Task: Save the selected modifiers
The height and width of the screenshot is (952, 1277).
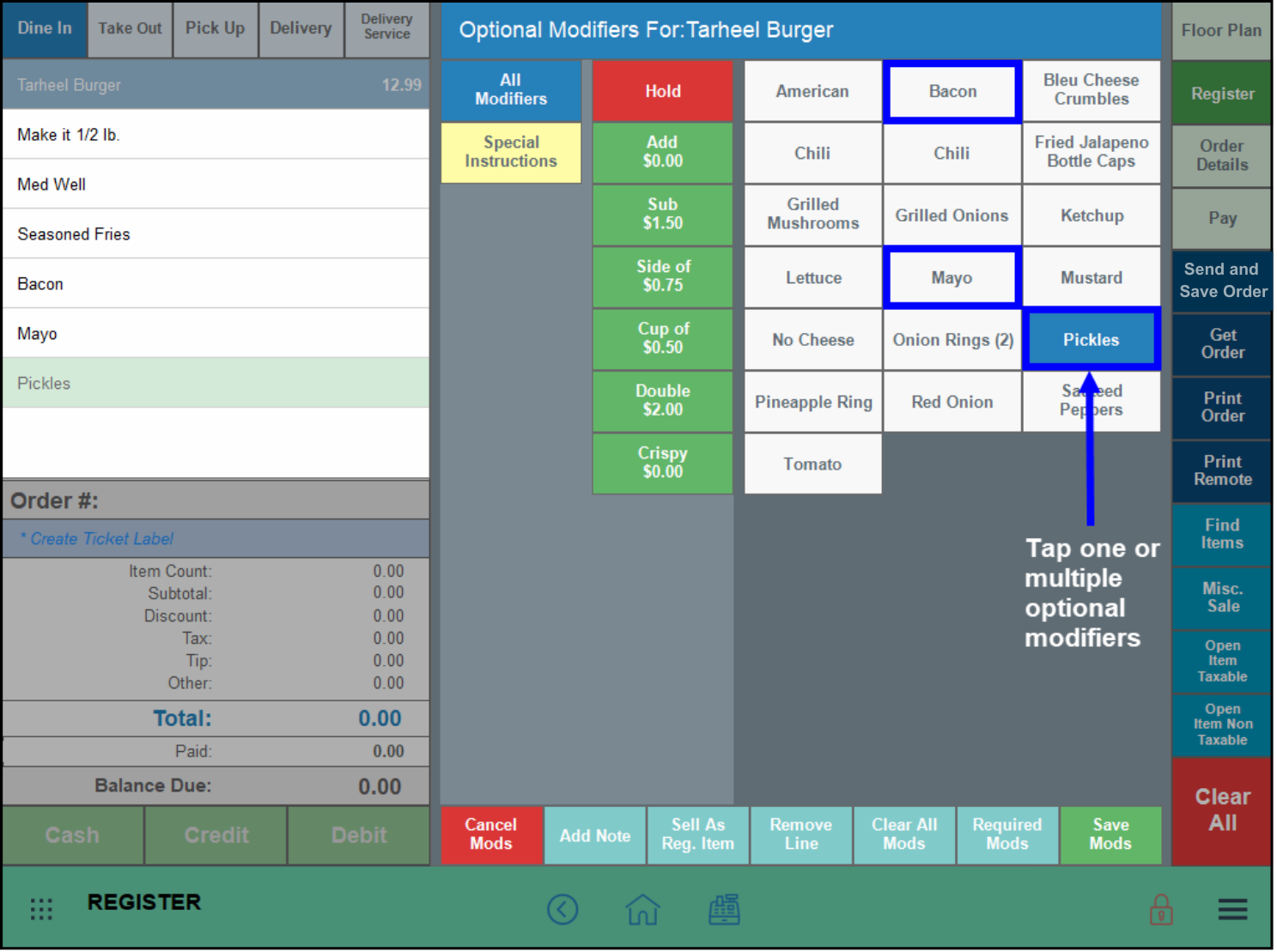Action: pyautogui.click(x=1110, y=834)
